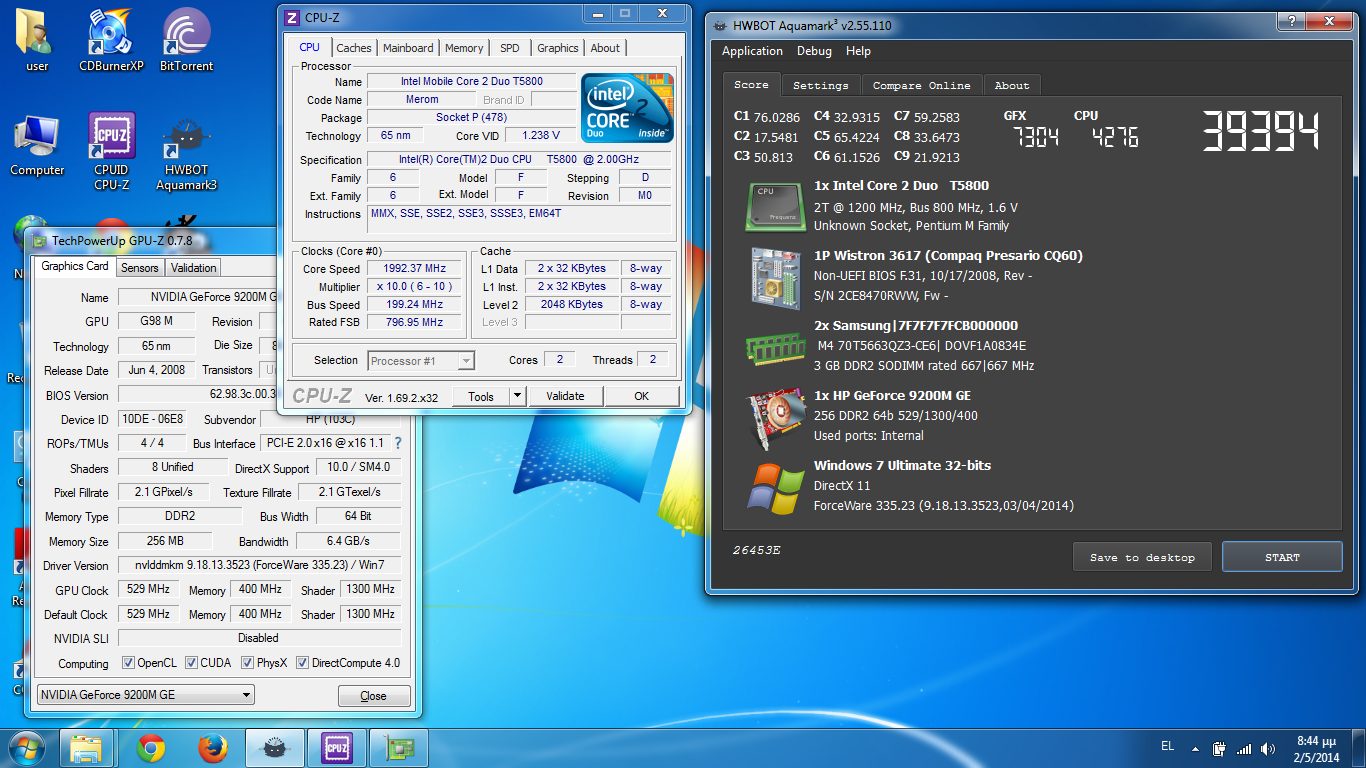Click the Validate button in CPU-Z
The image size is (1366, 768).
coord(565,396)
